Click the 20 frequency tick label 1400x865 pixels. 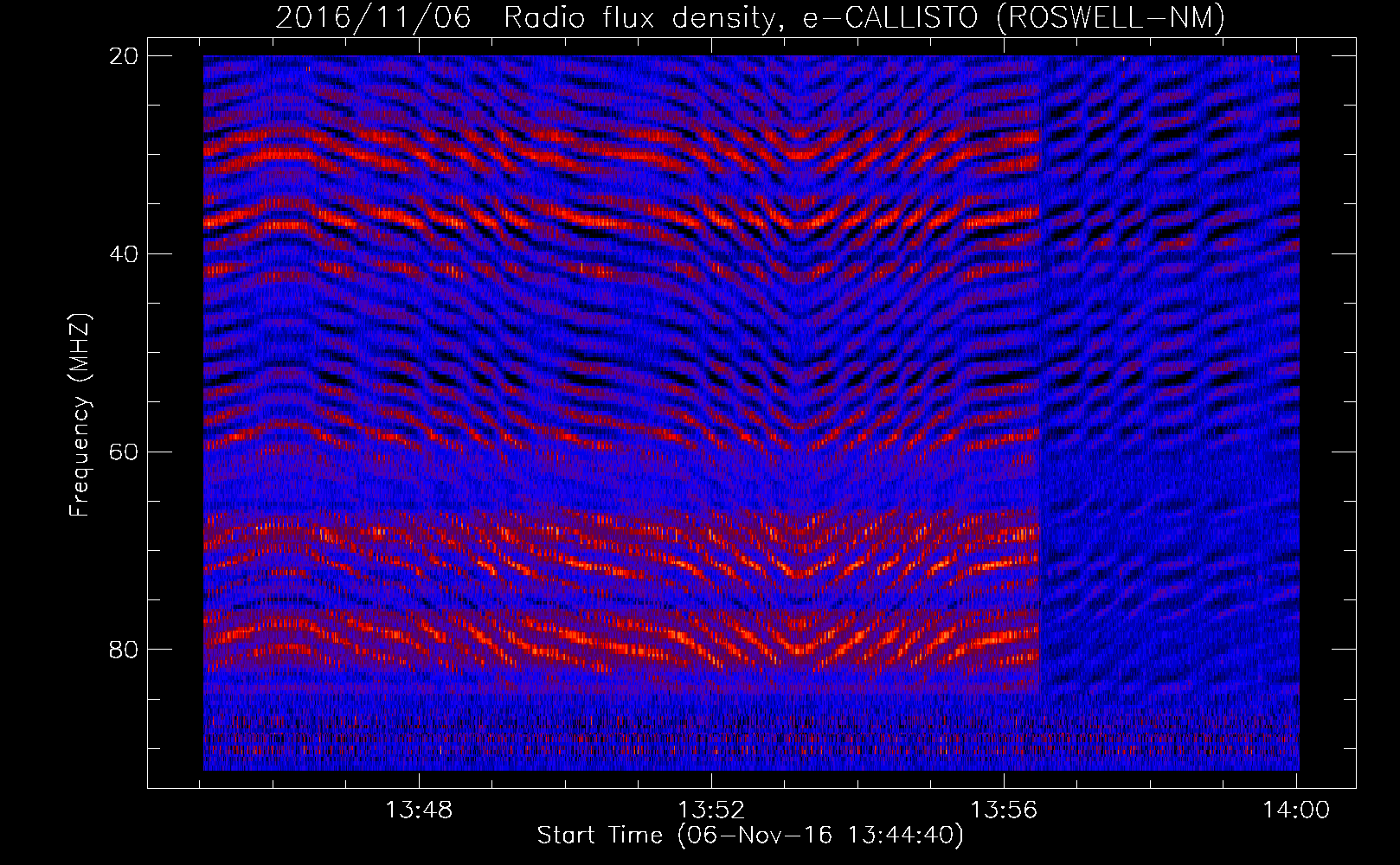(x=124, y=56)
